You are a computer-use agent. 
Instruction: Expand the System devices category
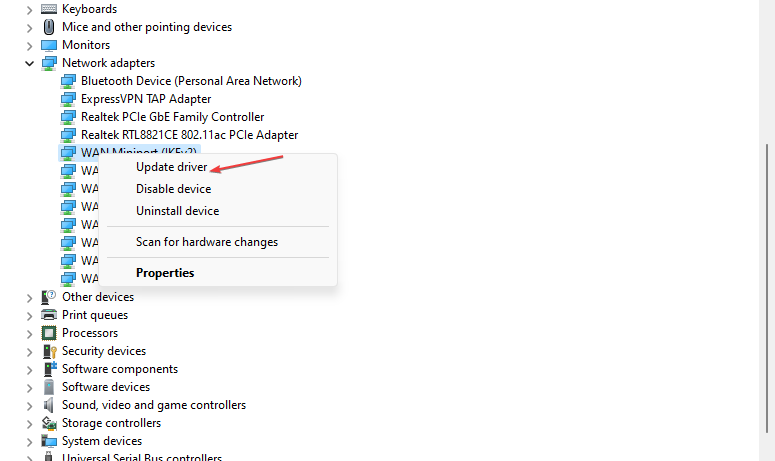pos(29,441)
